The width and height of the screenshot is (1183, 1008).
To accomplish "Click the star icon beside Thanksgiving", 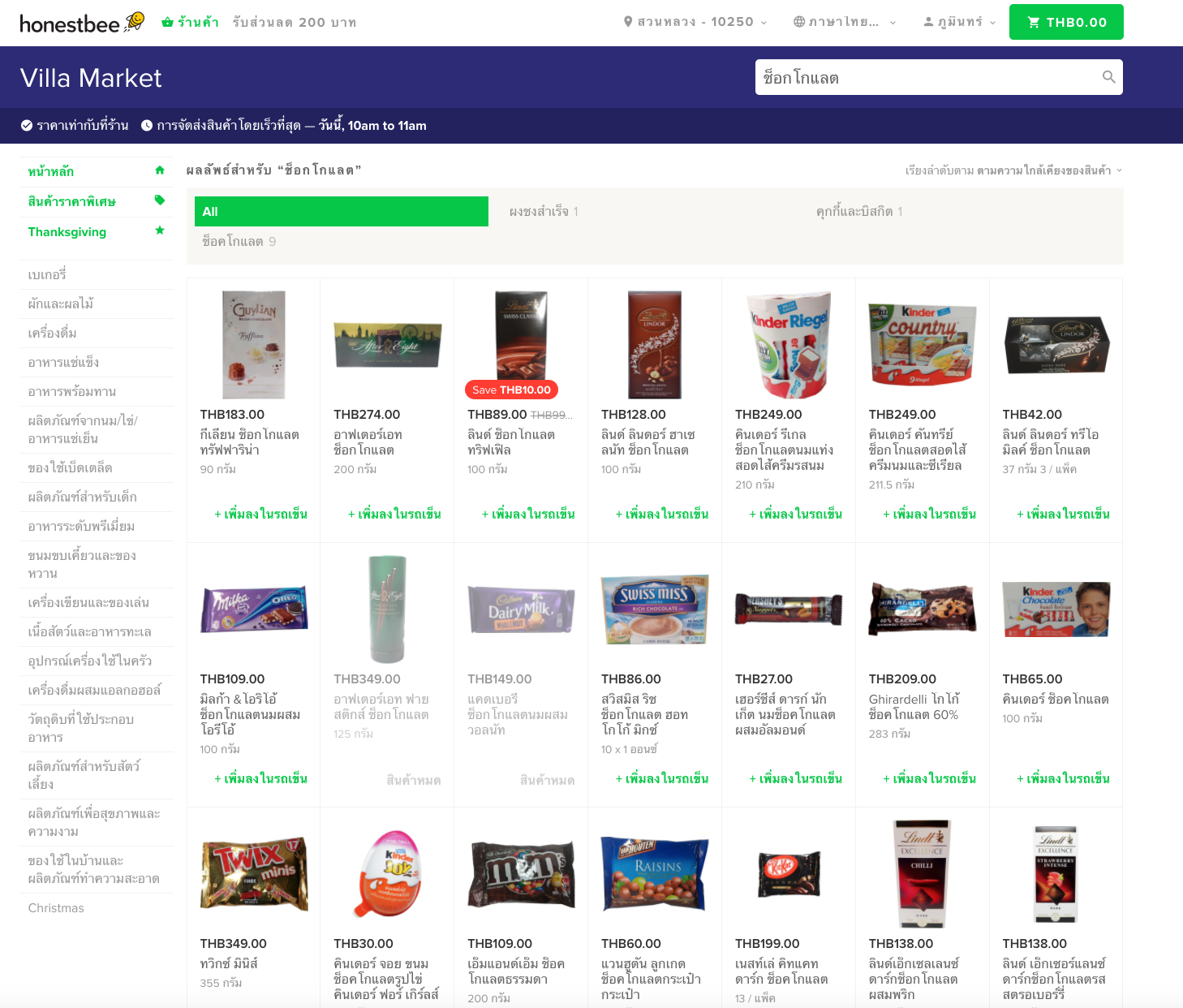I will [160, 231].
